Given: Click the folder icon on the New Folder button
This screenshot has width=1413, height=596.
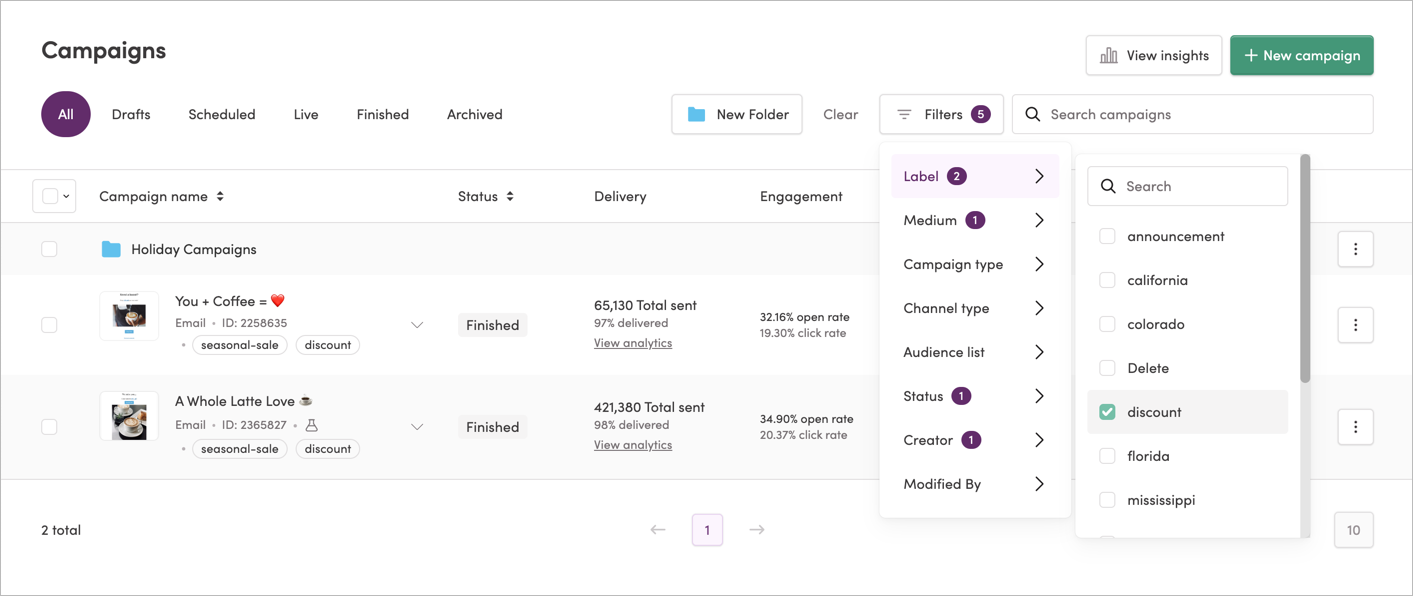Looking at the screenshot, I should tap(695, 114).
